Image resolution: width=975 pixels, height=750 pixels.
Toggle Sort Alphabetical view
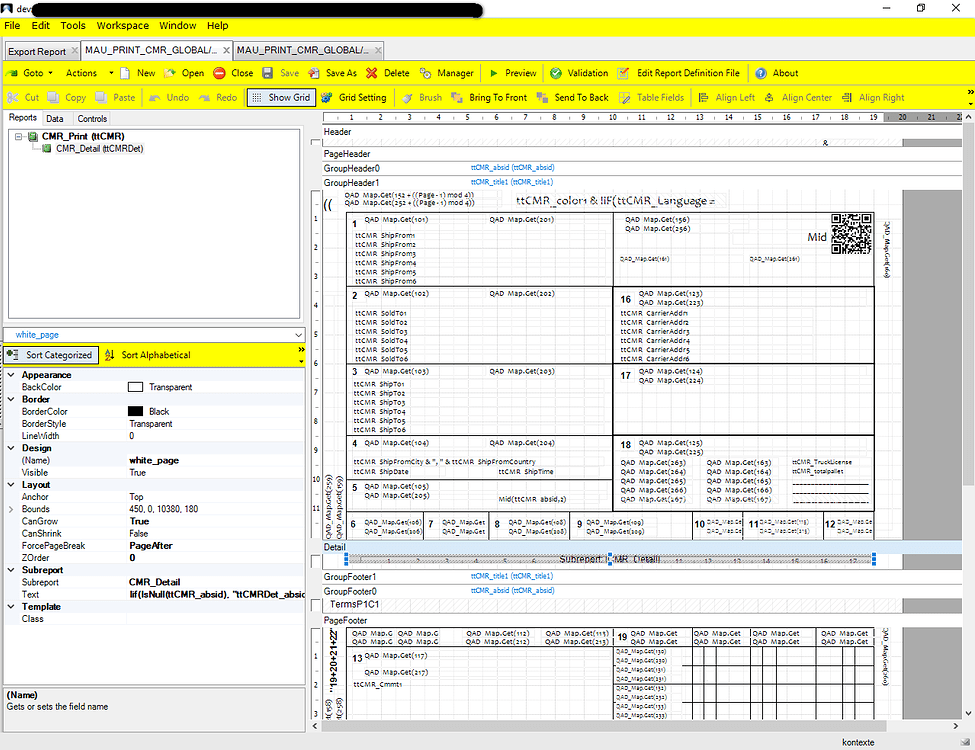pos(148,355)
